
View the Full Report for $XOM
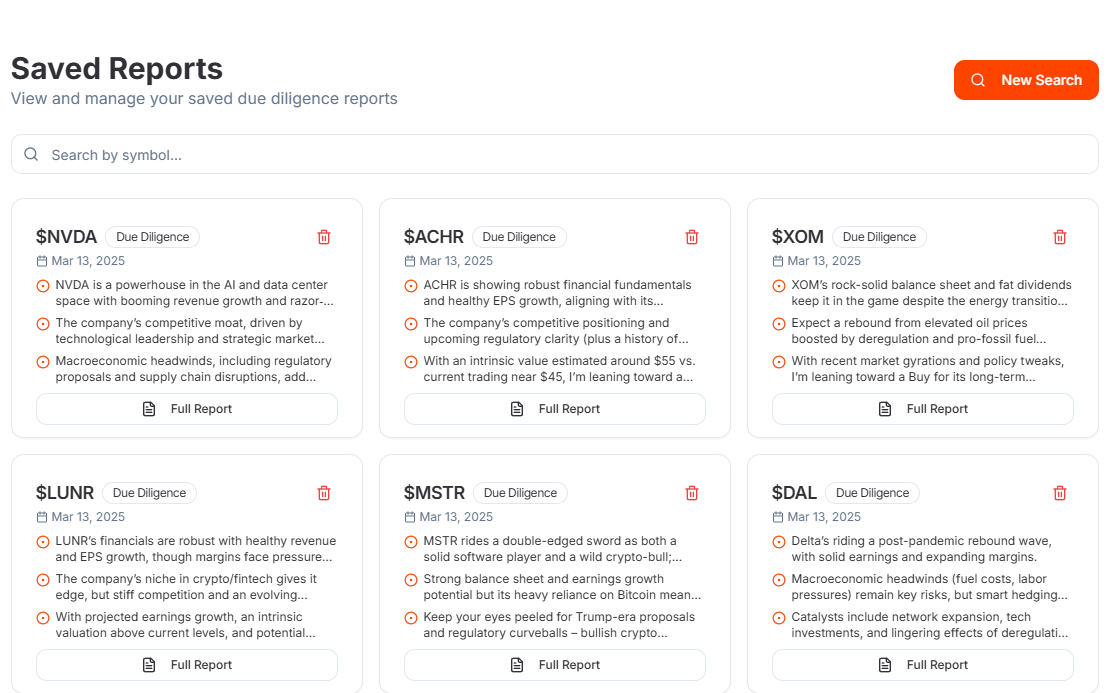pos(923,409)
